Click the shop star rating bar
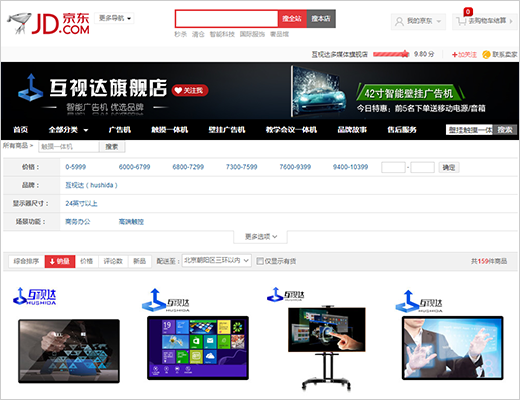Screen dimensions: 520x400 391,54
